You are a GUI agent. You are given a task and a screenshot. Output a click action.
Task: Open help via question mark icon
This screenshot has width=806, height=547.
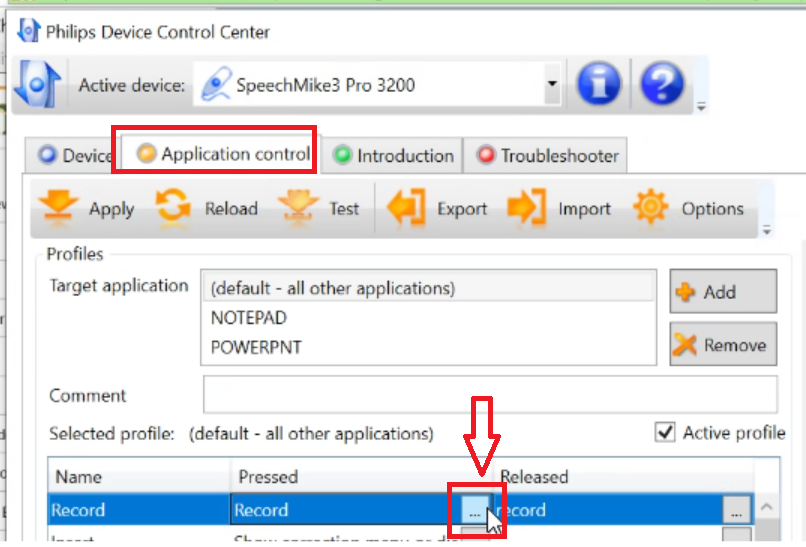coord(662,85)
